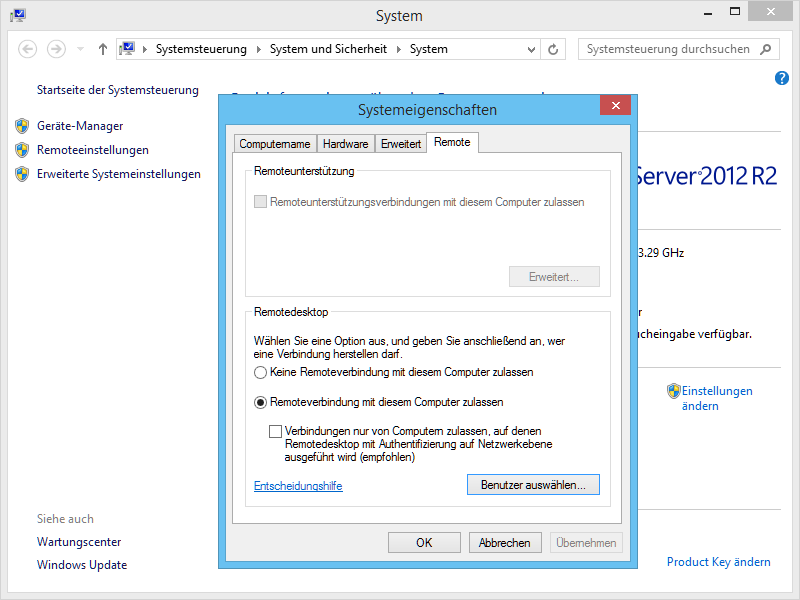The image size is (800, 600).
Task: Minimize the System window
Action: (x=708, y=12)
